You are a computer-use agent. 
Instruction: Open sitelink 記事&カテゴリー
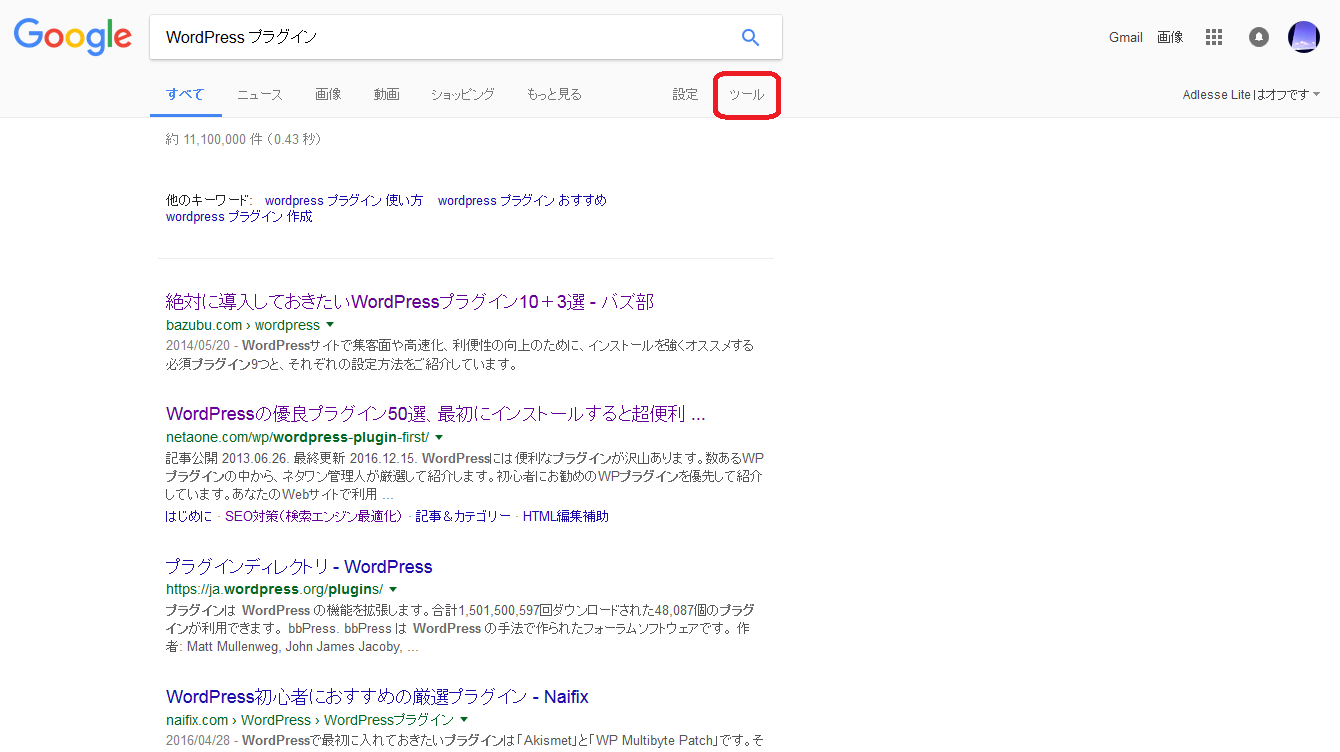click(x=463, y=517)
